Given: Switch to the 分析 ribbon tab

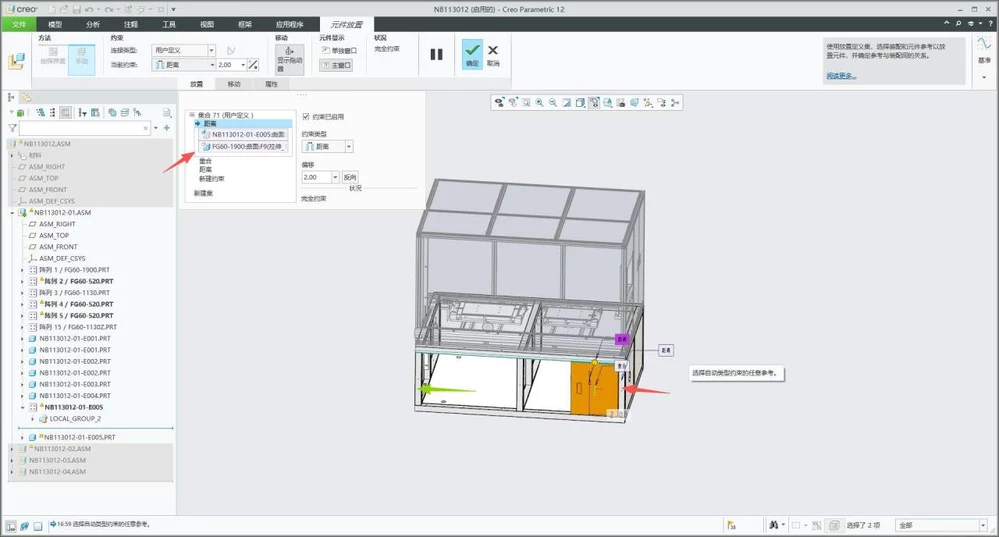Looking at the screenshot, I should click(x=93, y=24).
